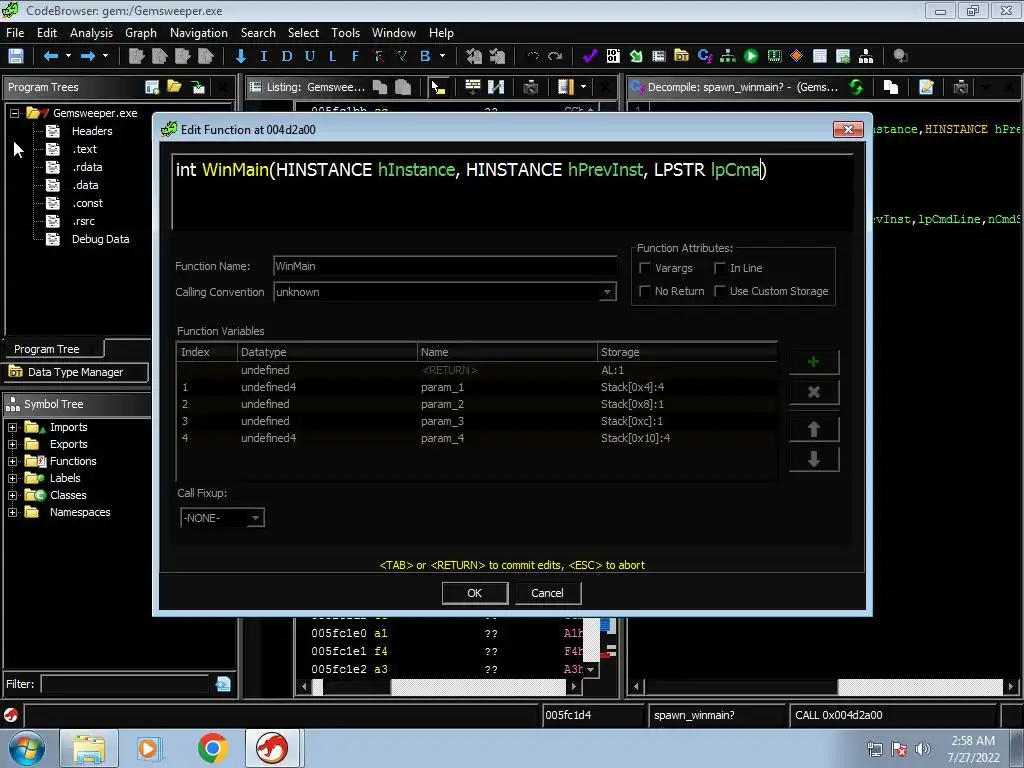
Task: Open the memory map chip icon
Action: pyautogui.click(x=775, y=56)
